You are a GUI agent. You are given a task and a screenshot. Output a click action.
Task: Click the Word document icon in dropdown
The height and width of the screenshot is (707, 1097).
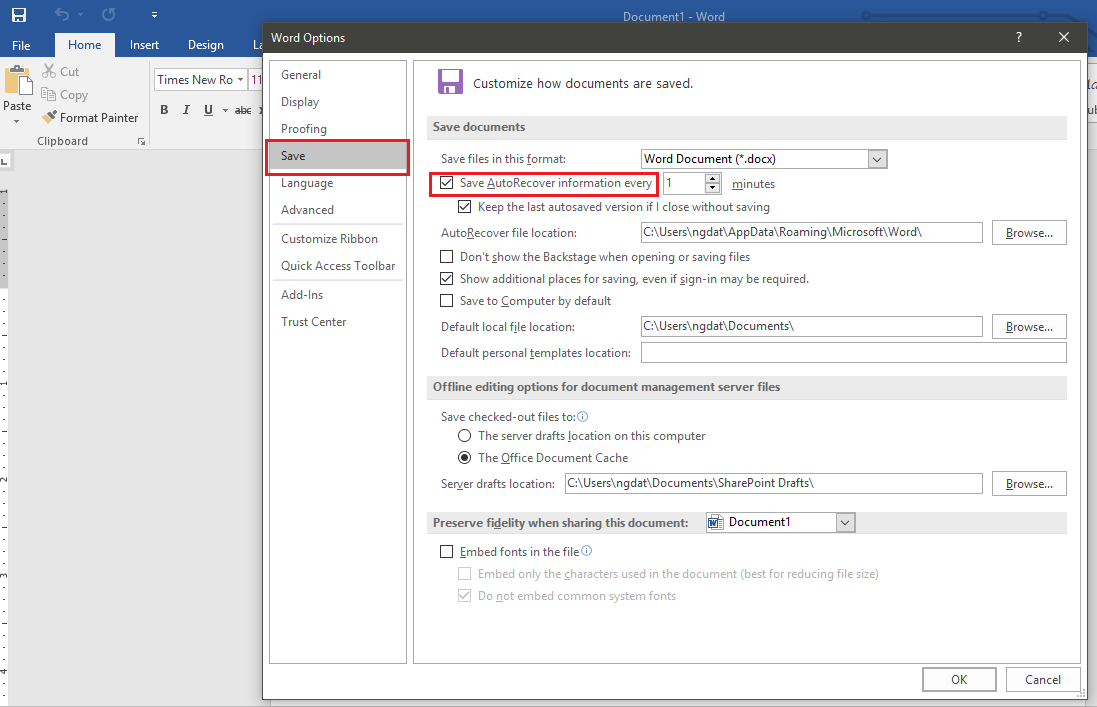point(716,522)
